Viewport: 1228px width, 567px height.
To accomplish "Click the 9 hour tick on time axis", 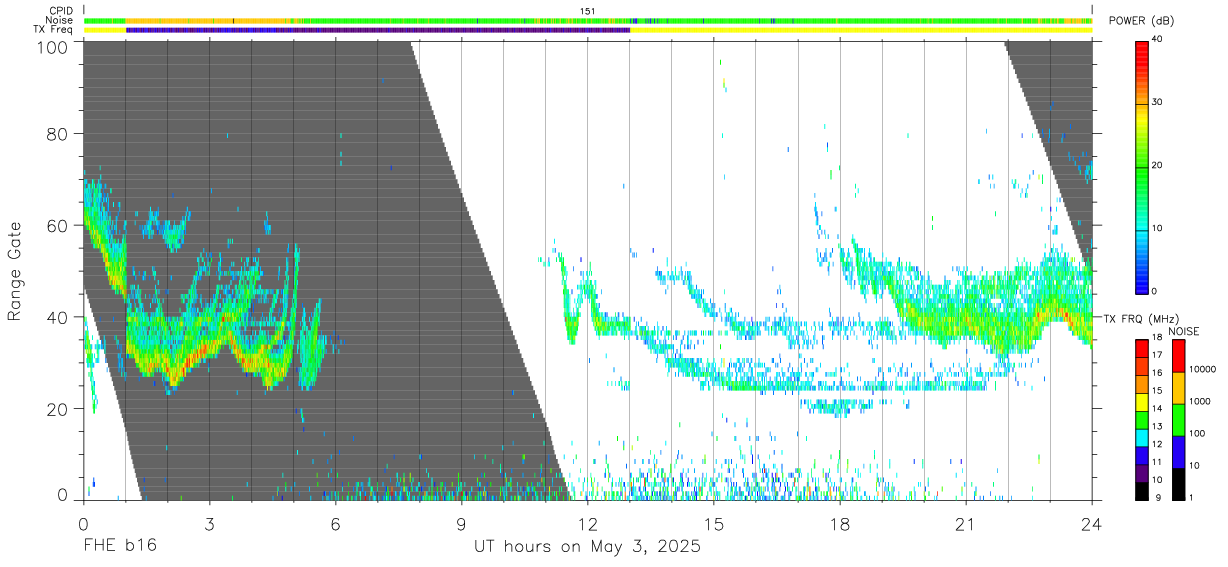I will pos(461,524).
